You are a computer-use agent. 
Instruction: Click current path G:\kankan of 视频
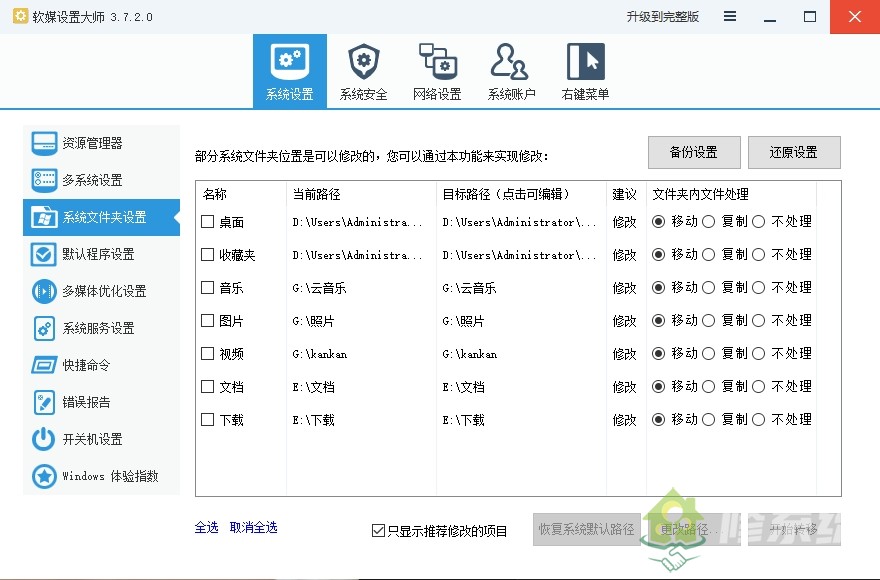(x=320, y=354)
